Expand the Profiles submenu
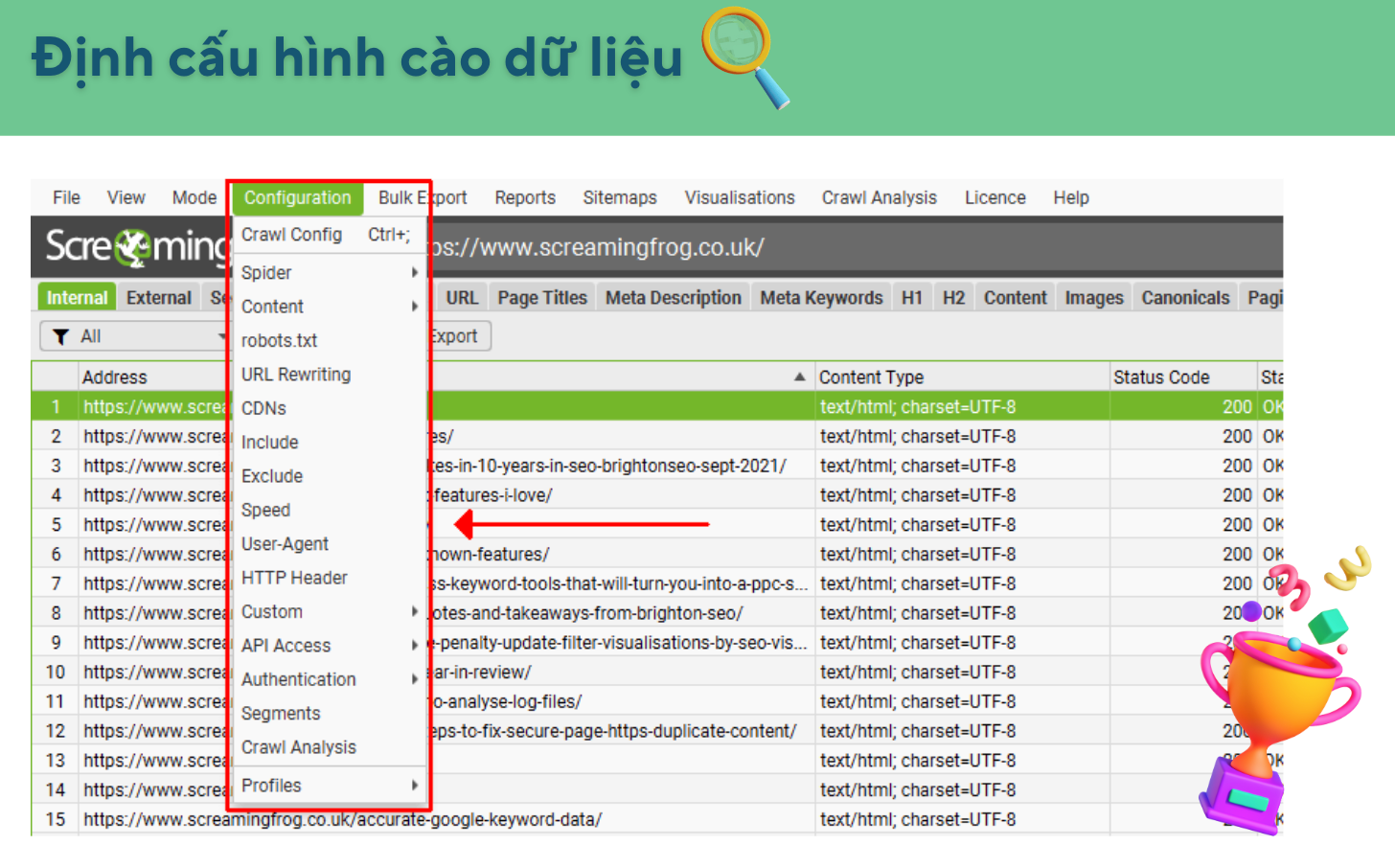This screenshot has width=1395, height=868. [x=328, y=786]
